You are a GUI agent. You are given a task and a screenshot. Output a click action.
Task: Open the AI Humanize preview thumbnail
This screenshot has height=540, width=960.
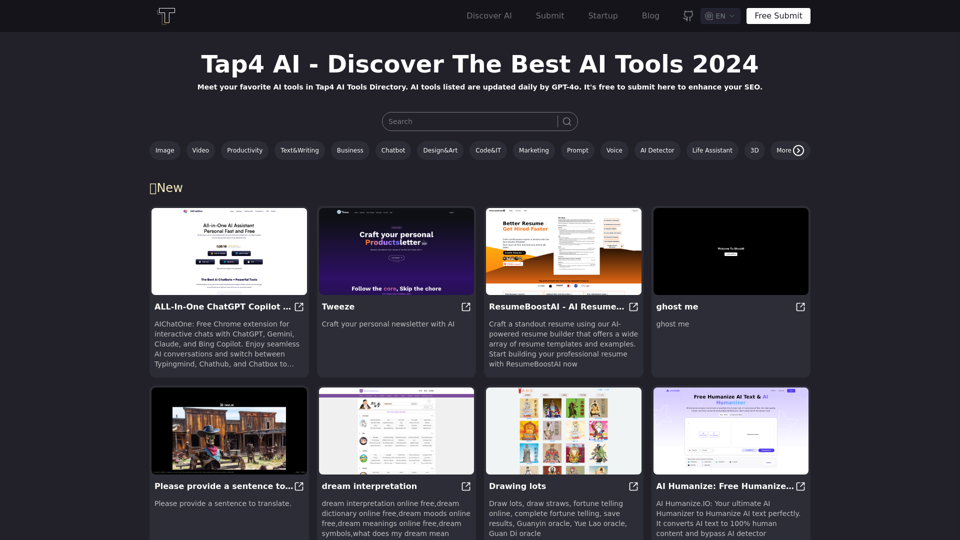tap(730, 430)
